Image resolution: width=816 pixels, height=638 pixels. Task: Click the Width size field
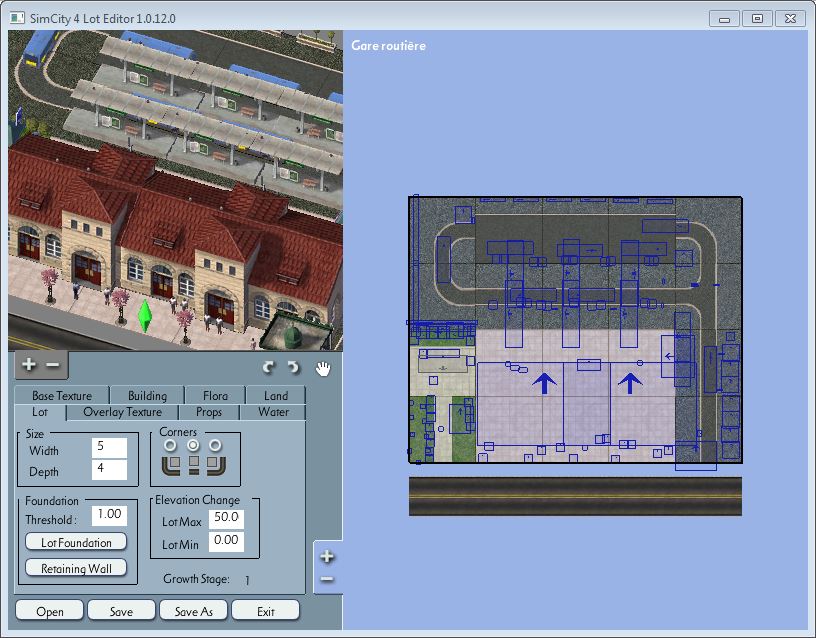(x=109, y=448)
